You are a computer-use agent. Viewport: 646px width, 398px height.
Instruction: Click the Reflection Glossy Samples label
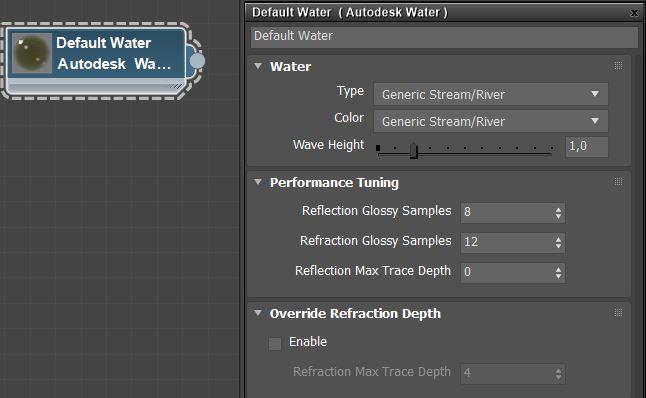pos(377,211)
